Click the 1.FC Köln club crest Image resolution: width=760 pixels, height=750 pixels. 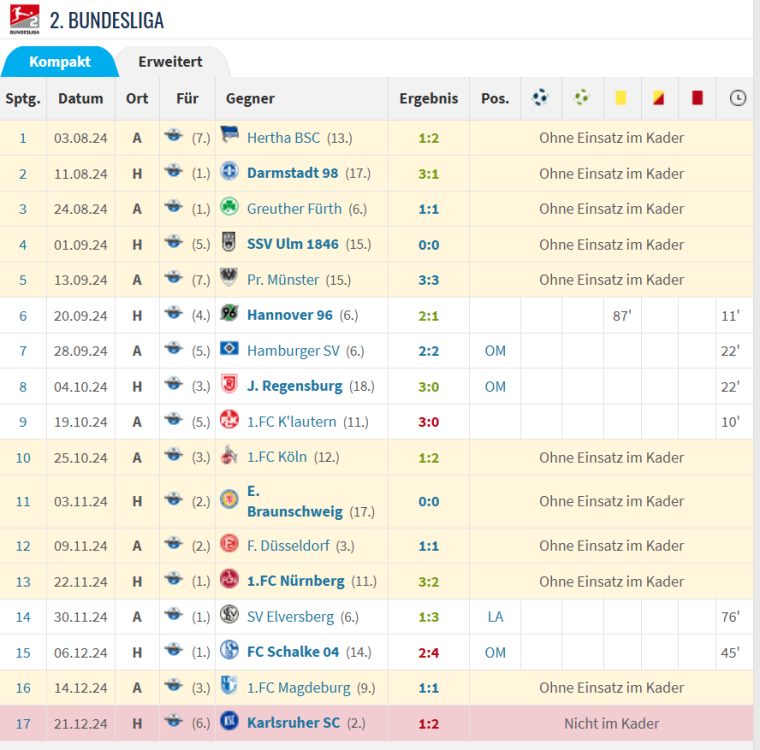tap(229, 457)
